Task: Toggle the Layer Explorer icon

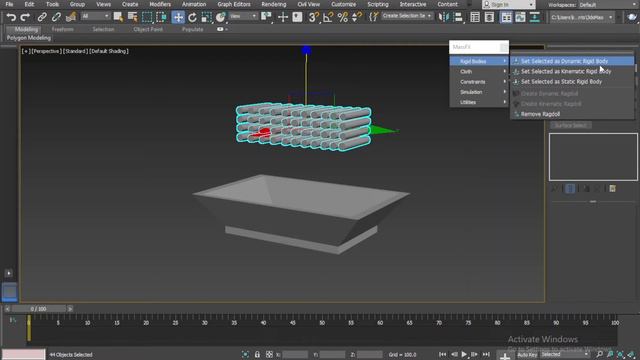Action: pyautogui.click(x=489, y=17)
